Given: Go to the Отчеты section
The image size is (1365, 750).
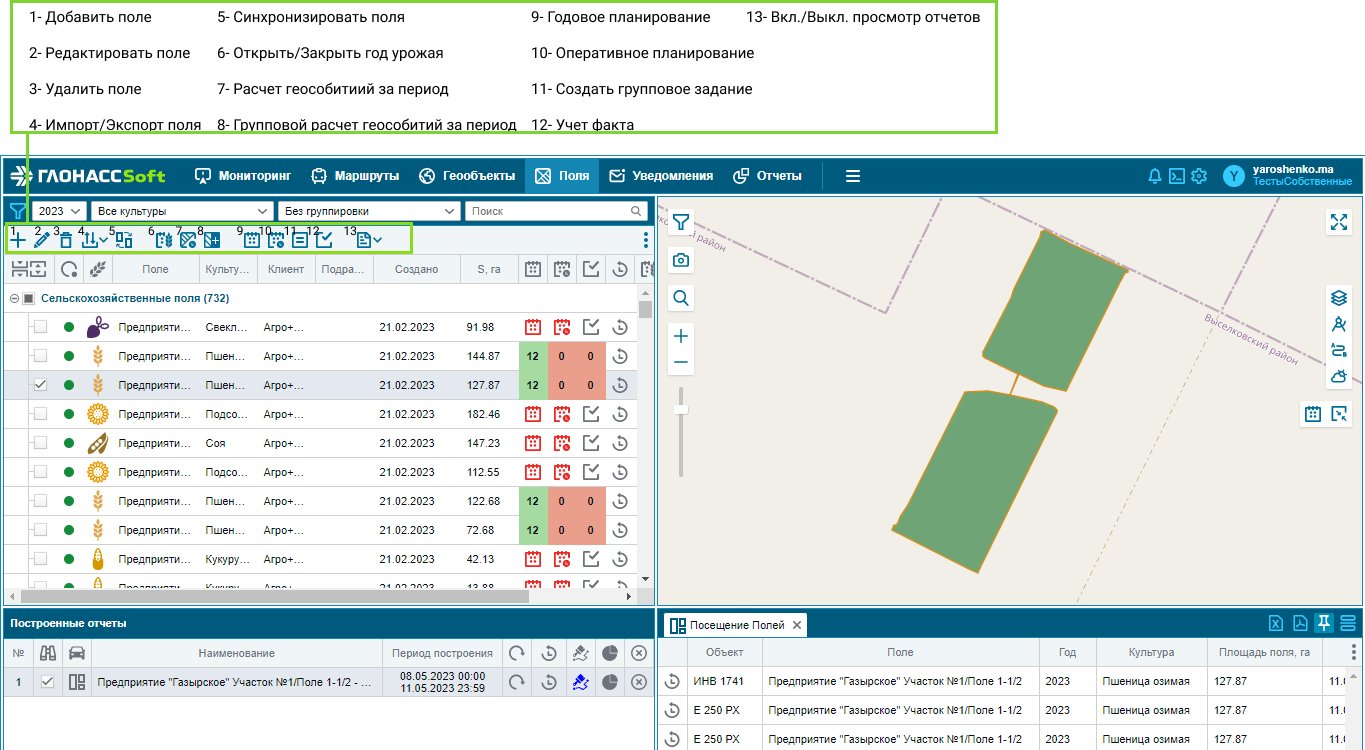Looking at the screenshot, I should pos(768,176).
